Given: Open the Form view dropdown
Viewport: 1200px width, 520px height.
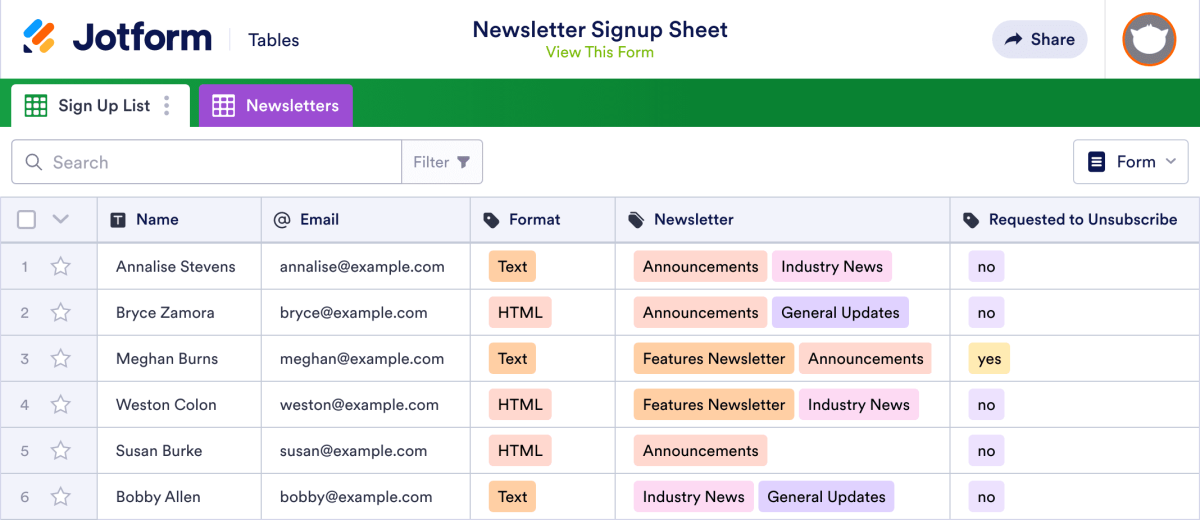Looking at the screenshot, I should [1131, 162].
